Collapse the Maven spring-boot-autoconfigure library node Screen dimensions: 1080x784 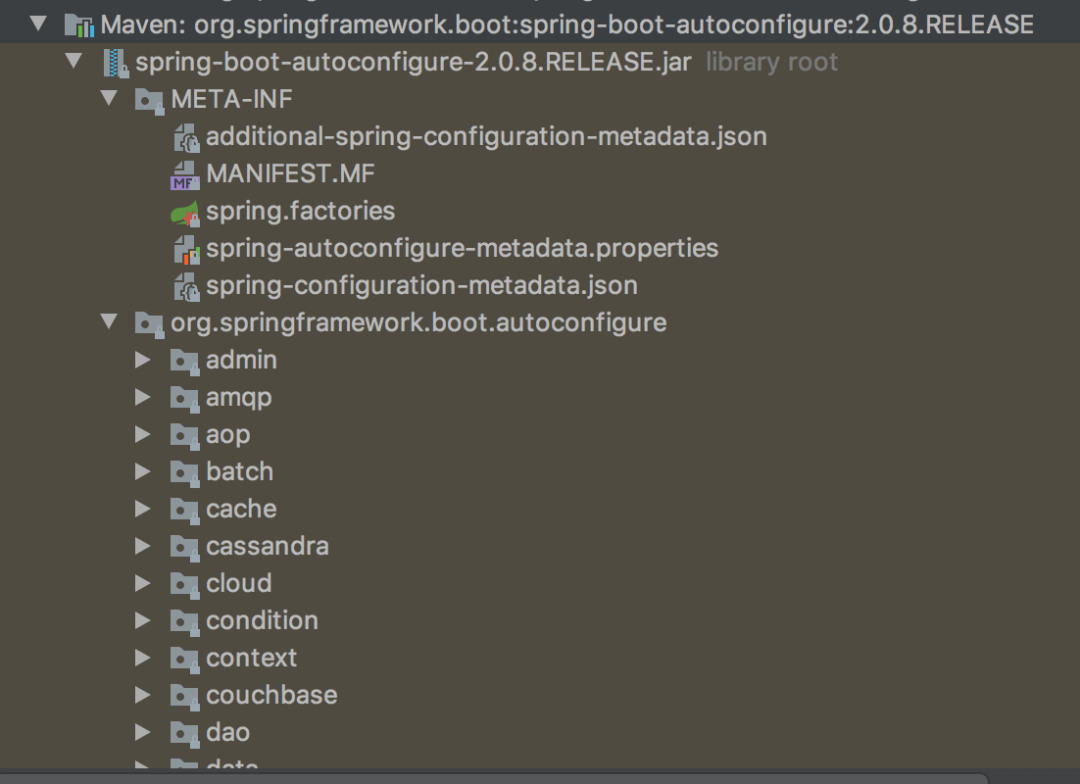coord(39,23)
